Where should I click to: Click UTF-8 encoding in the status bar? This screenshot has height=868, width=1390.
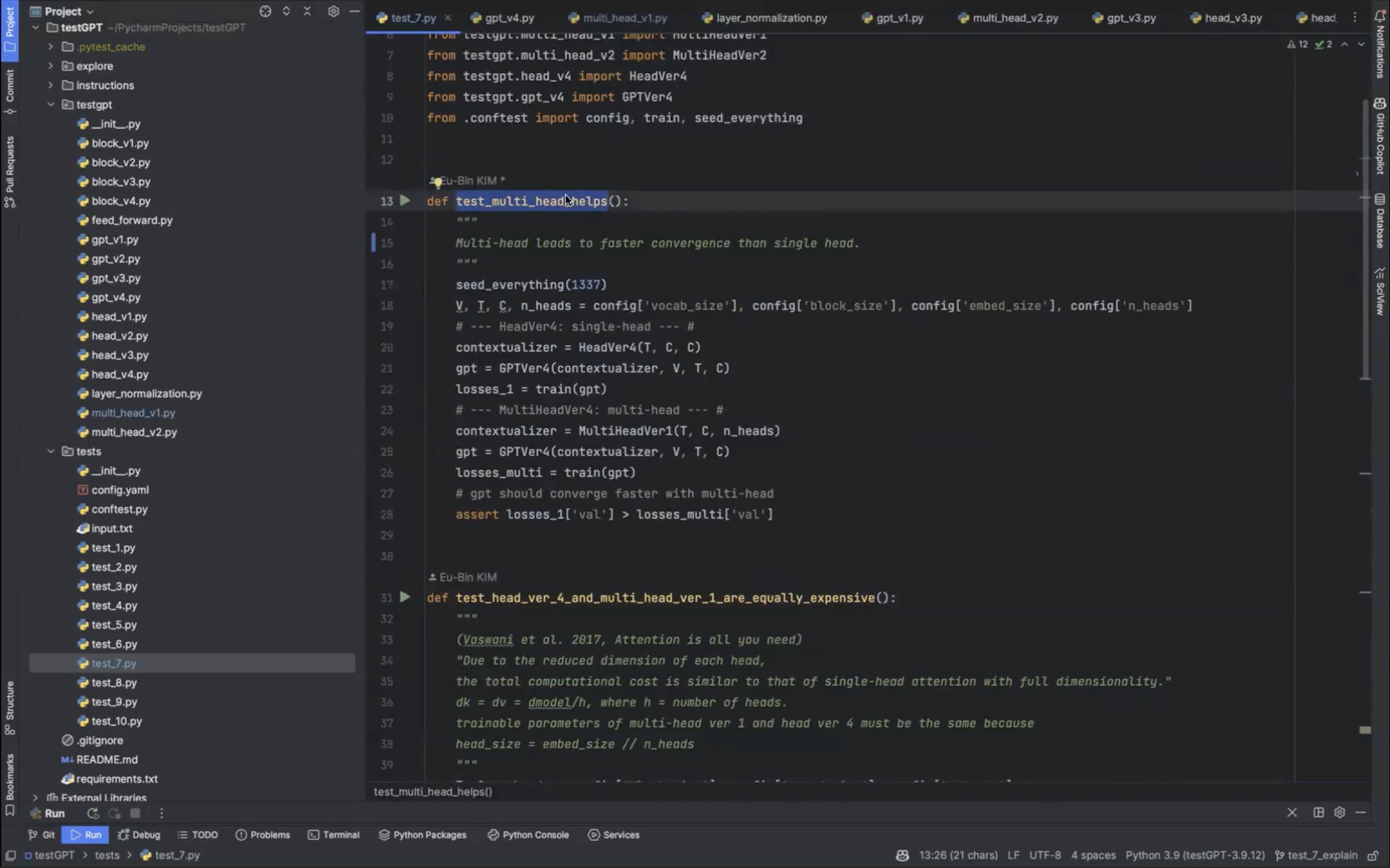(1045, 855)
